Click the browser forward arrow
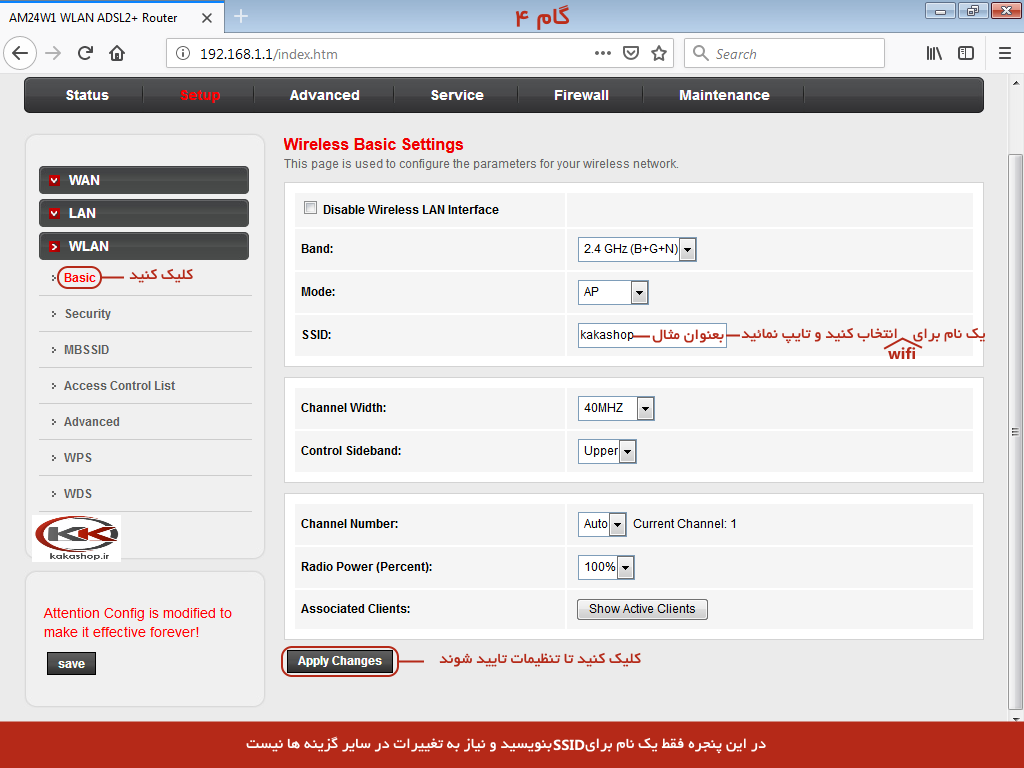Image resolution: width=1024 pixels, height=768 pixels. tap(53, 53)
